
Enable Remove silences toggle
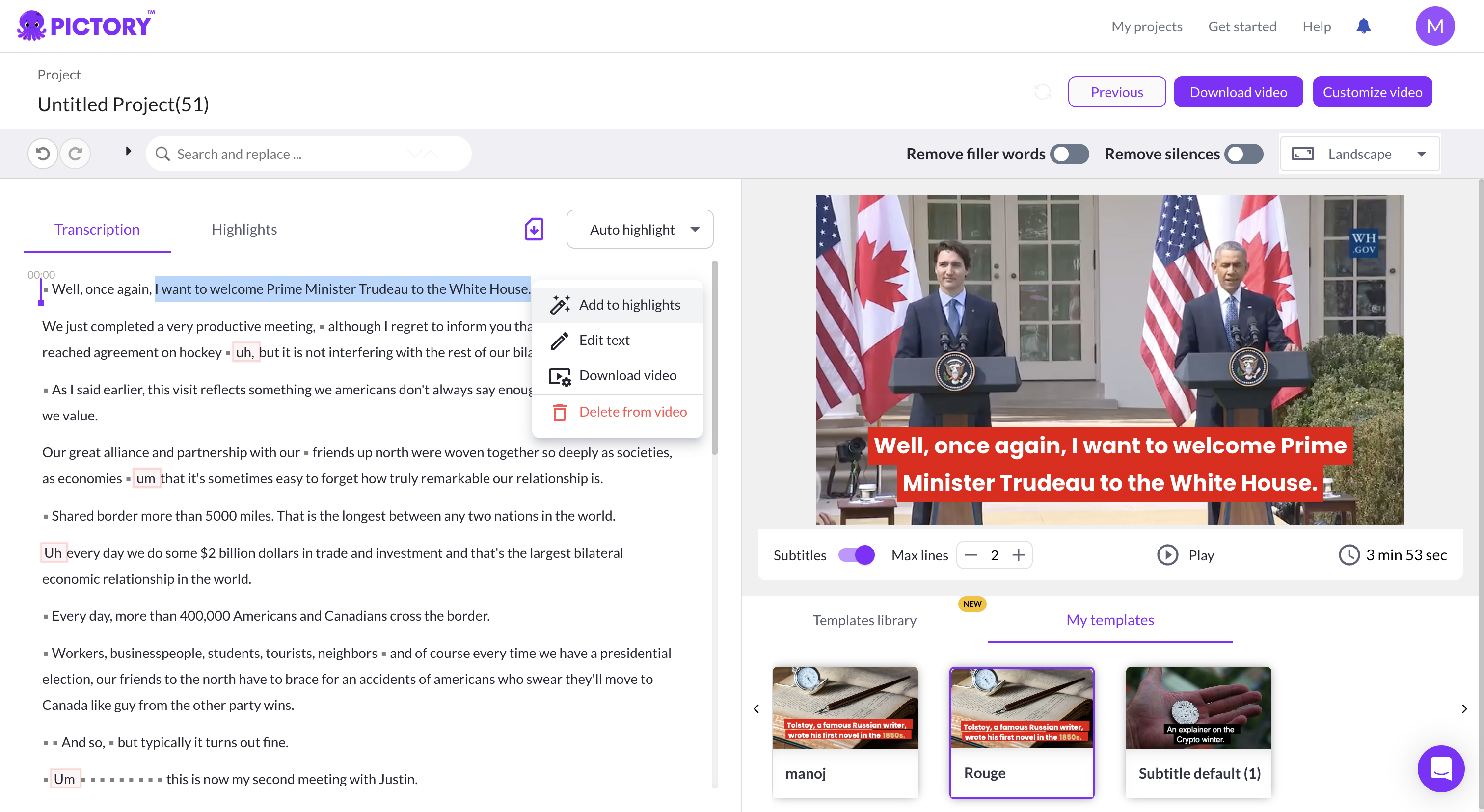(1244, 154)
